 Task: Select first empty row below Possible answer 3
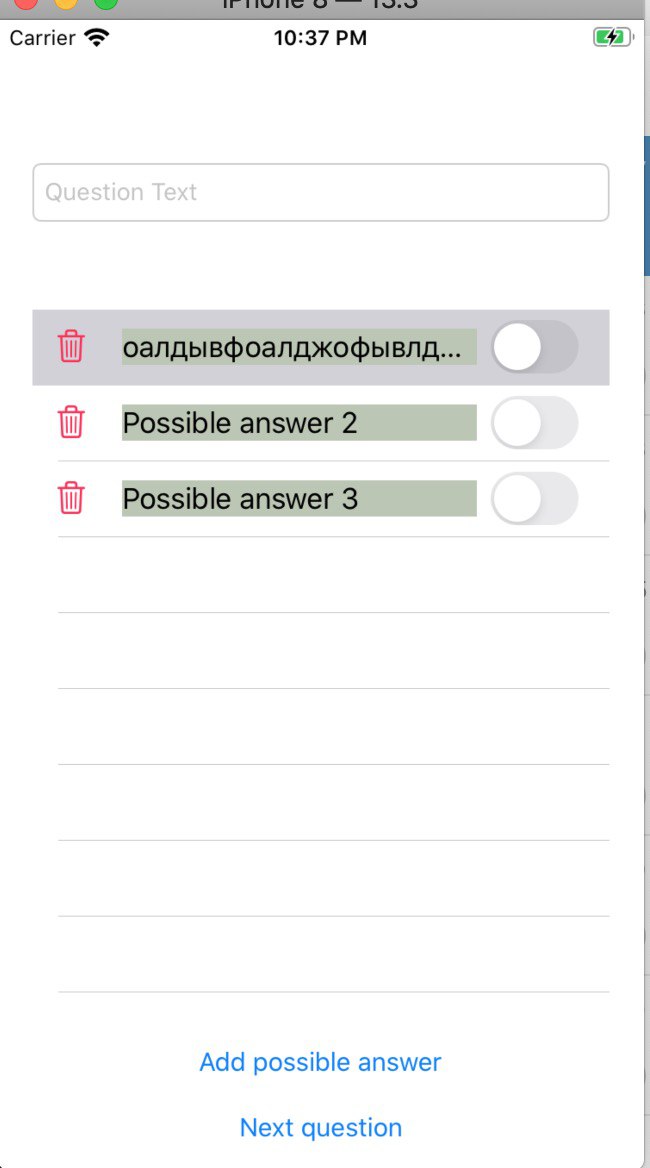(x=333, y=575)
